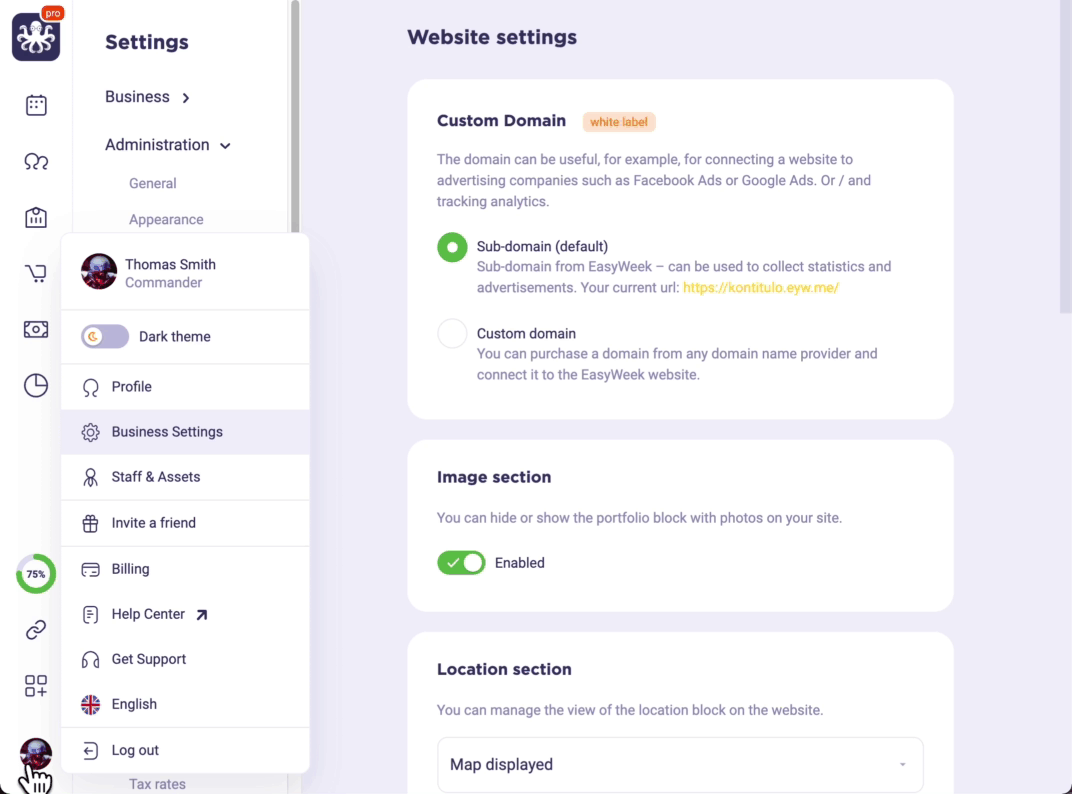
Task: Open the shopping cart icon
Action: click(x=36, y=273)
